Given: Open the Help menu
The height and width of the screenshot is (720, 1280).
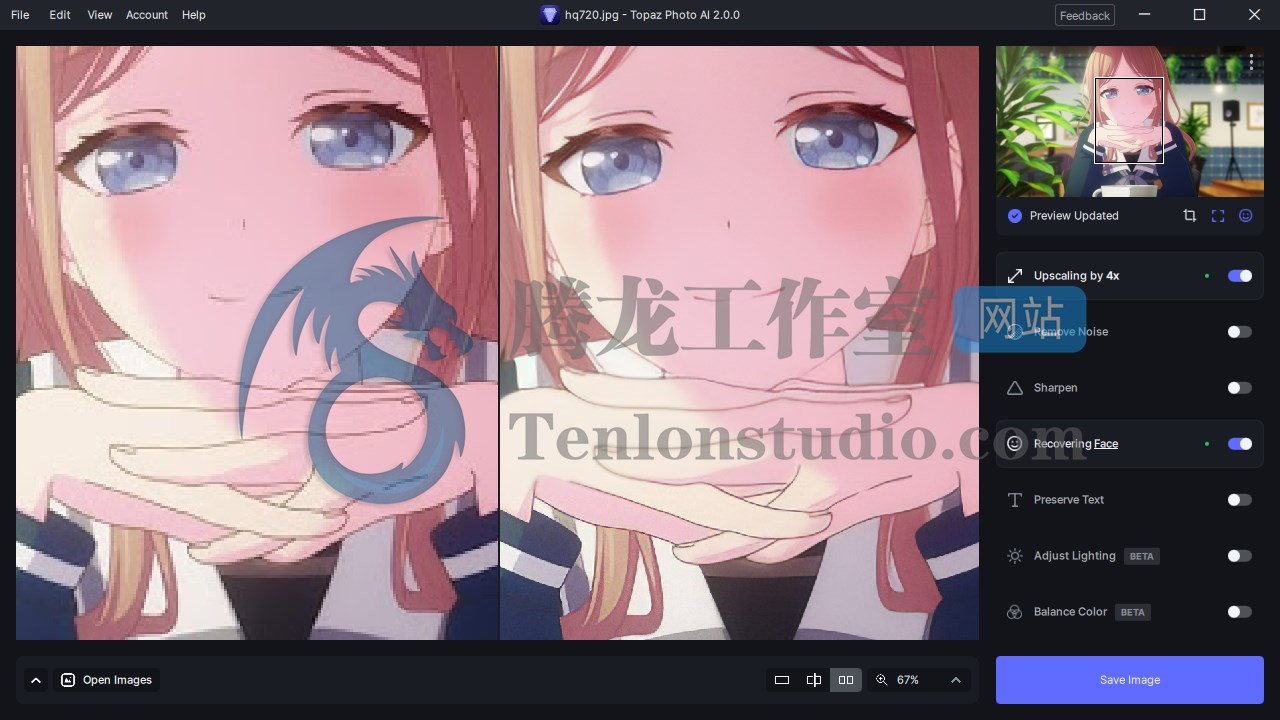Looking at the screenshot, I should pos(194,15).
